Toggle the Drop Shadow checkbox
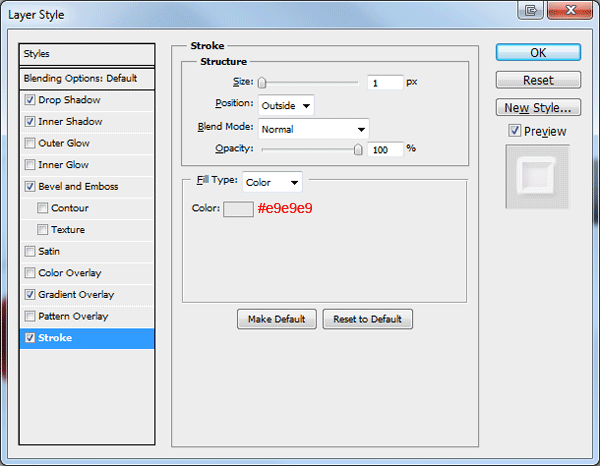The width and height of the screenshot is (600, 466). pyautogui.click(x=30, y=100)
